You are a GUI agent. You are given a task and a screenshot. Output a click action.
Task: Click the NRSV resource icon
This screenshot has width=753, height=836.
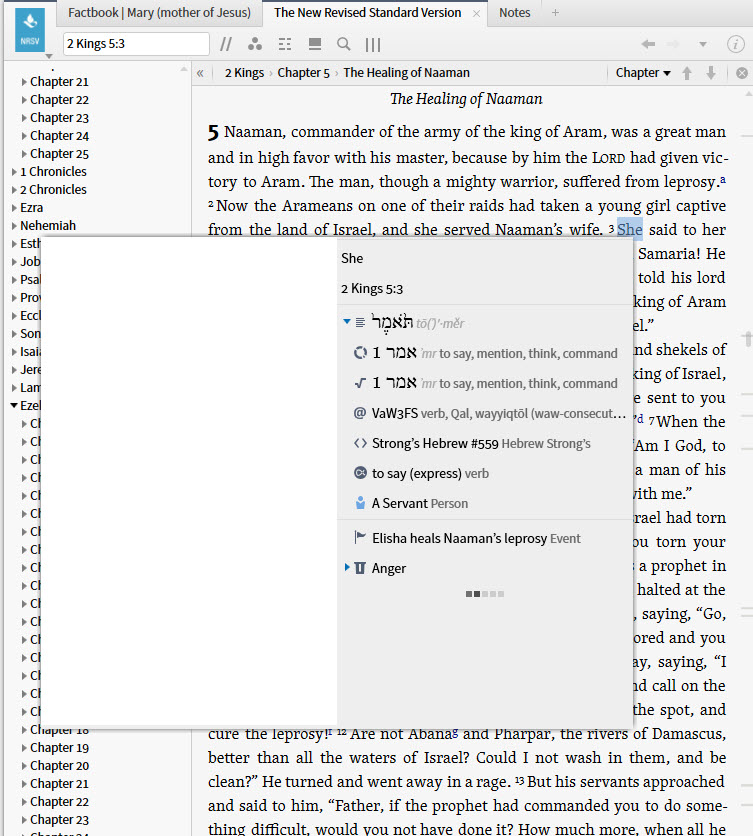point(30,31)
